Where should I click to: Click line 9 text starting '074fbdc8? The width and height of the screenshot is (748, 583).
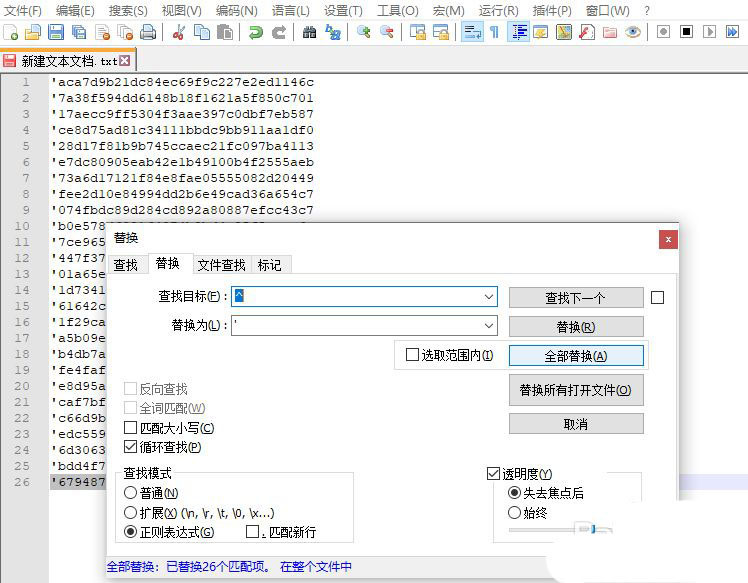click(183, 210)
